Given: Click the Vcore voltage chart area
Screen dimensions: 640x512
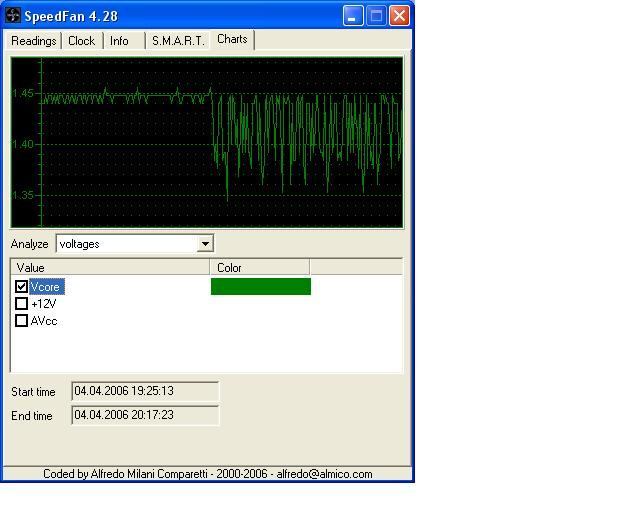Looking at the screenshot, I should tap(207, 142).
